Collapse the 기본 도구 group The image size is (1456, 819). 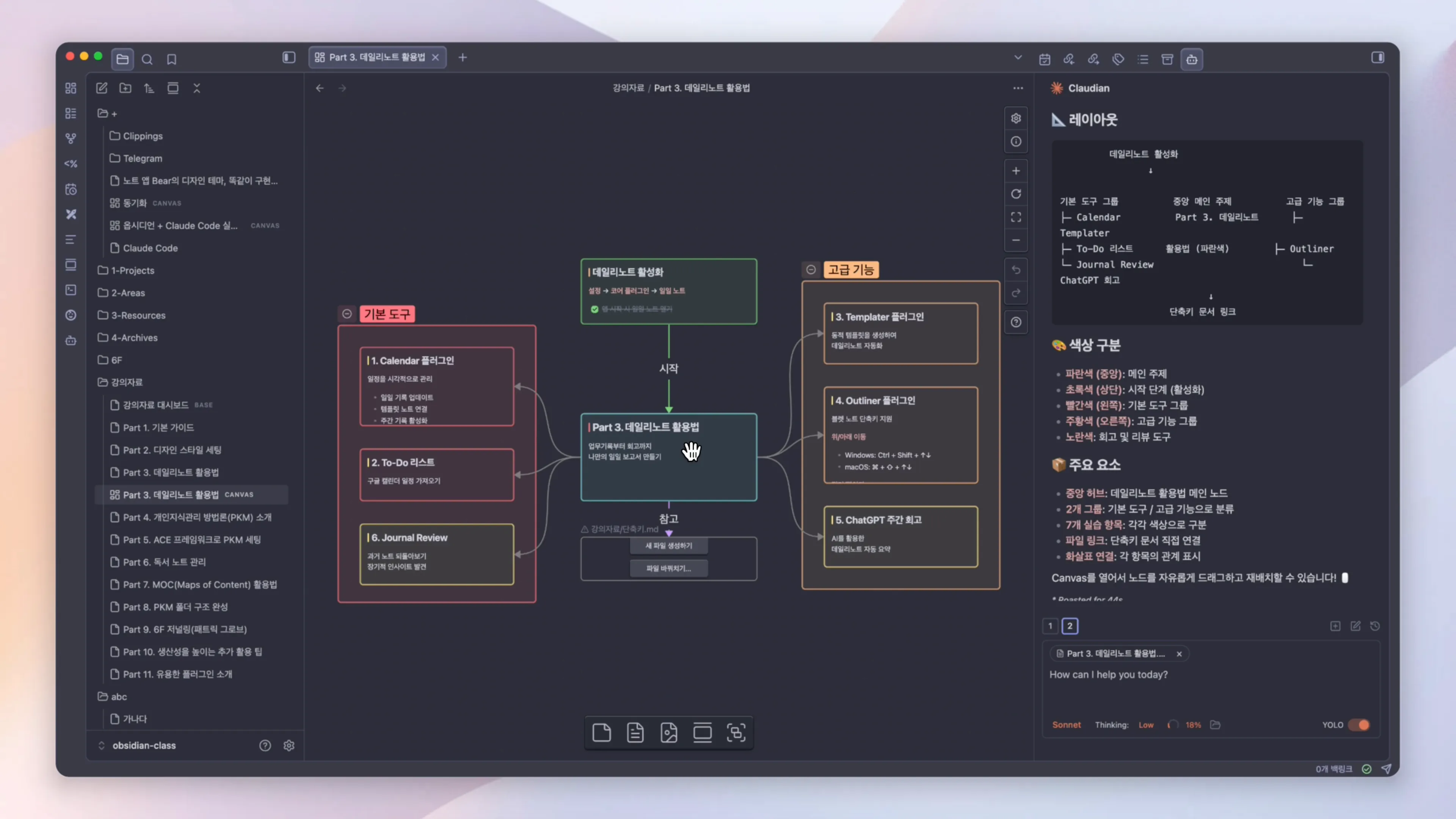[347, 314]
